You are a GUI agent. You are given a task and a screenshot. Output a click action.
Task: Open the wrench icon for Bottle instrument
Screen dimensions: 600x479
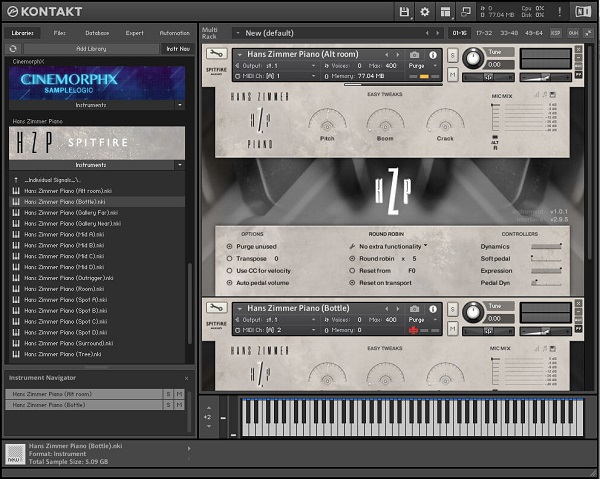(x=217, y=308)
